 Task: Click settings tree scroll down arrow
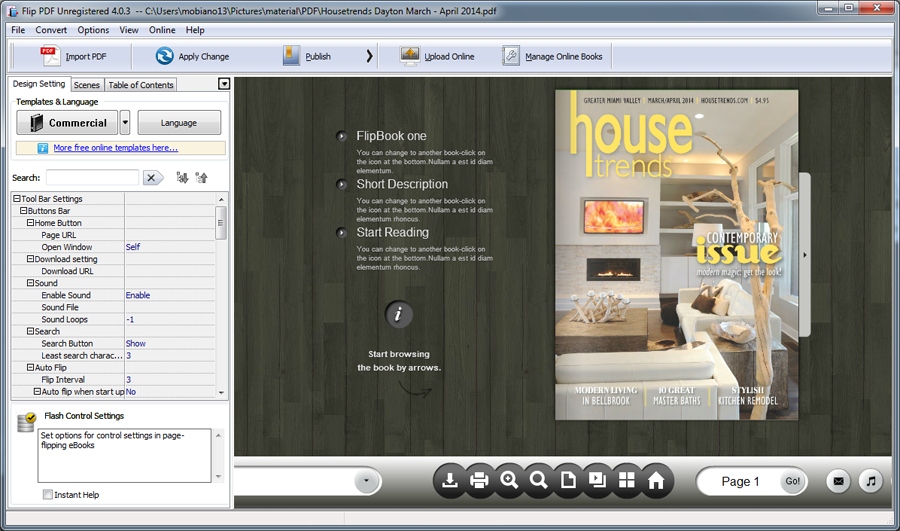221,393
